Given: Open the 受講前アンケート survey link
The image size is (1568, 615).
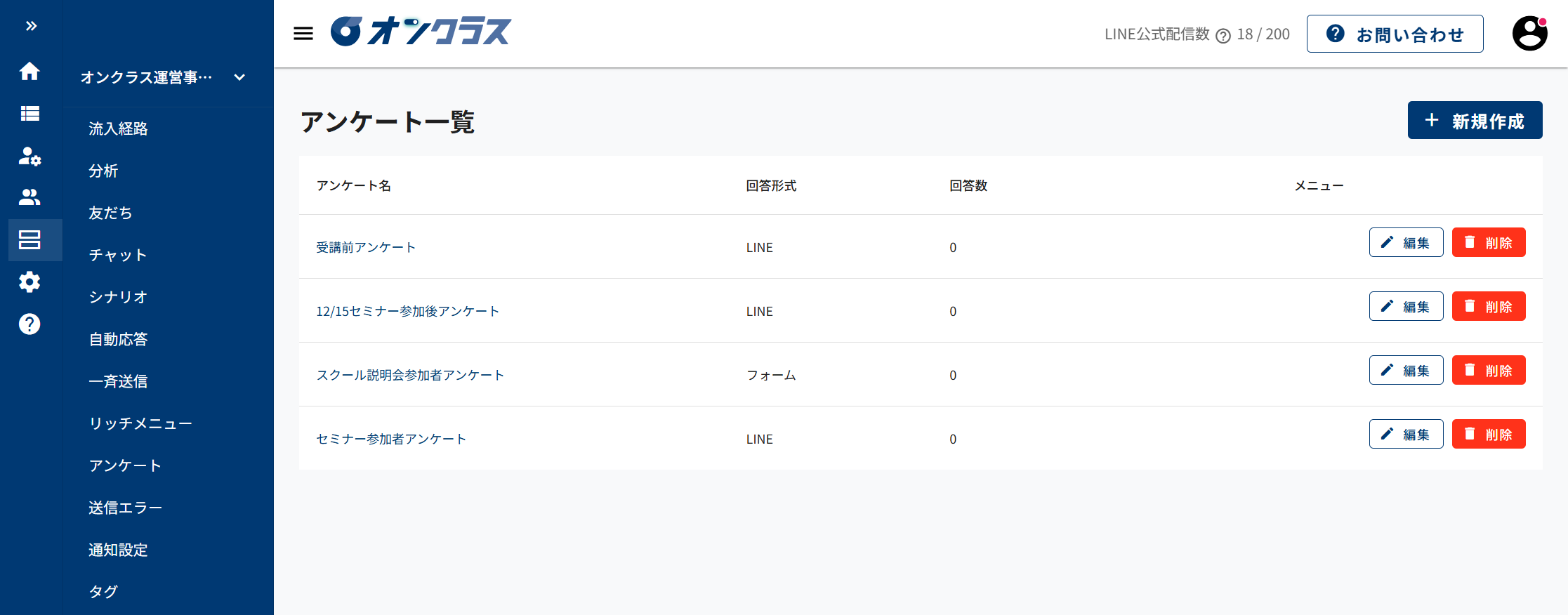Looking at the screenshot, I should (x=366, y=247).
